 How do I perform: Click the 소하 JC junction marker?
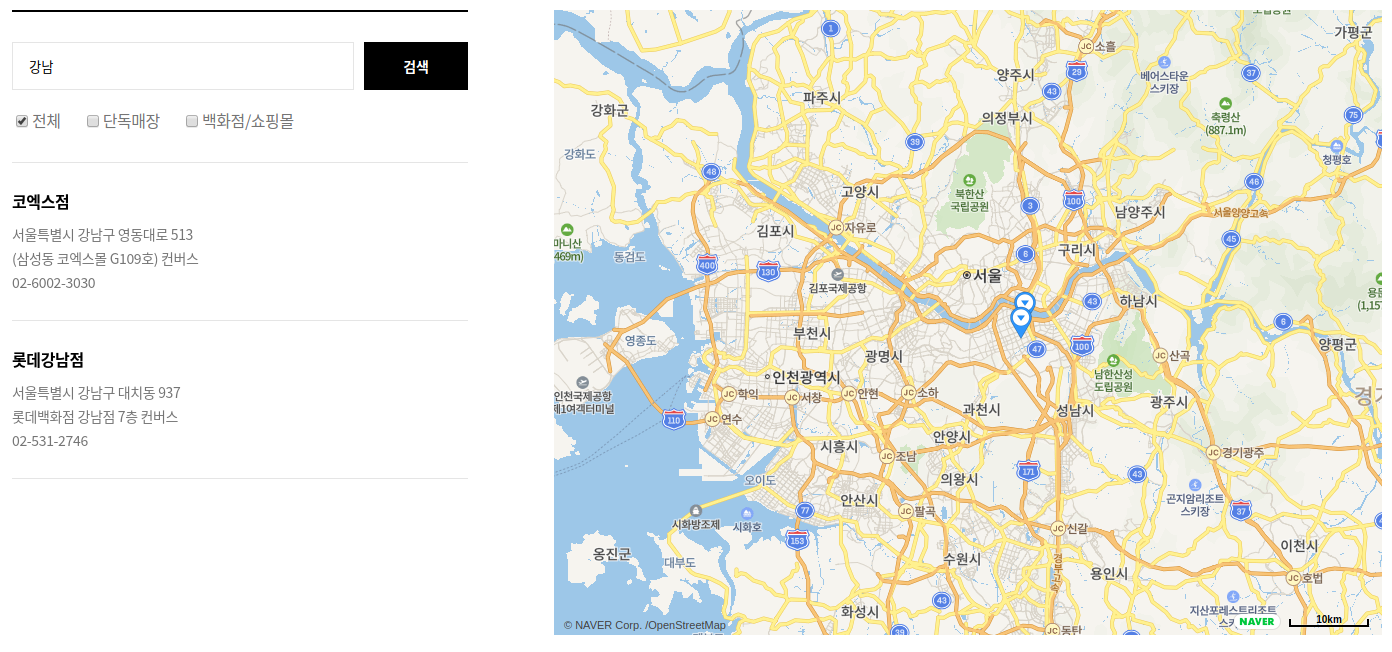pos(908,392)
